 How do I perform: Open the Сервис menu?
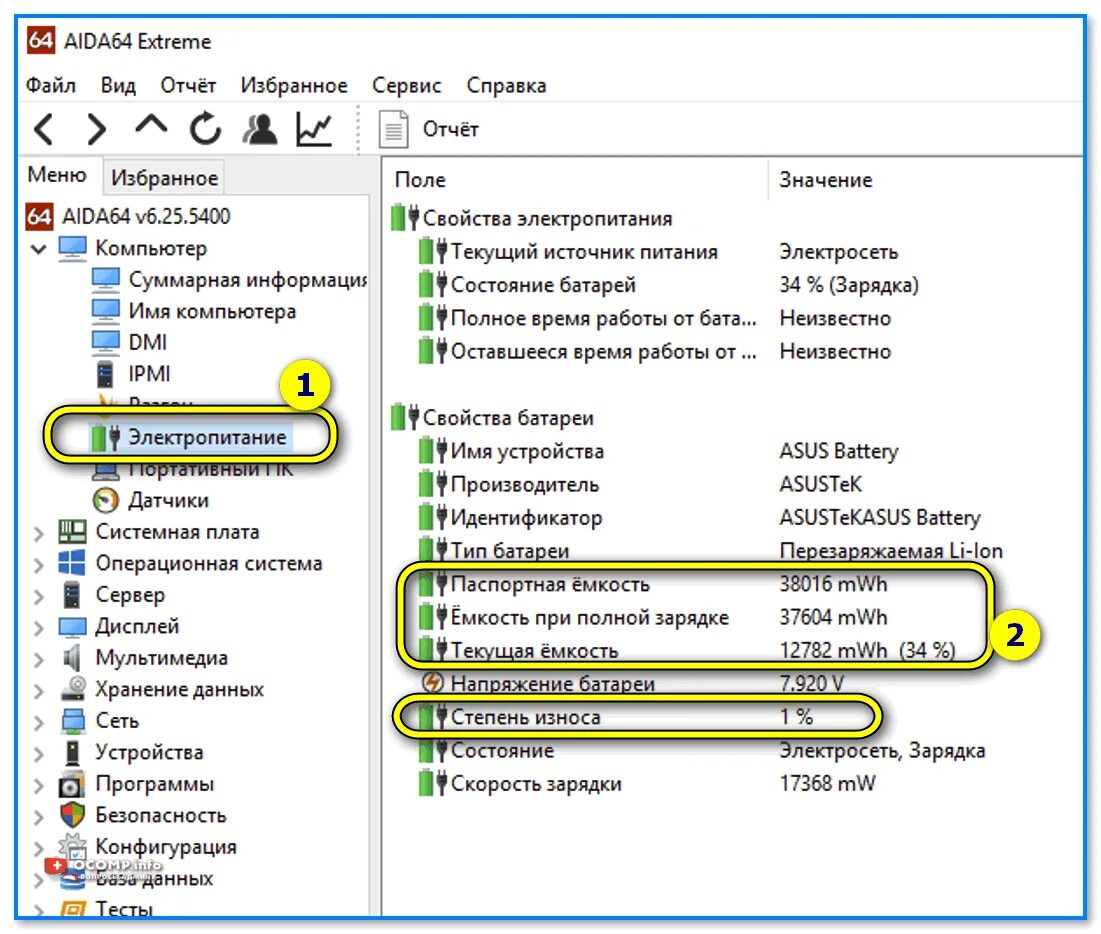tap(407, 86)
